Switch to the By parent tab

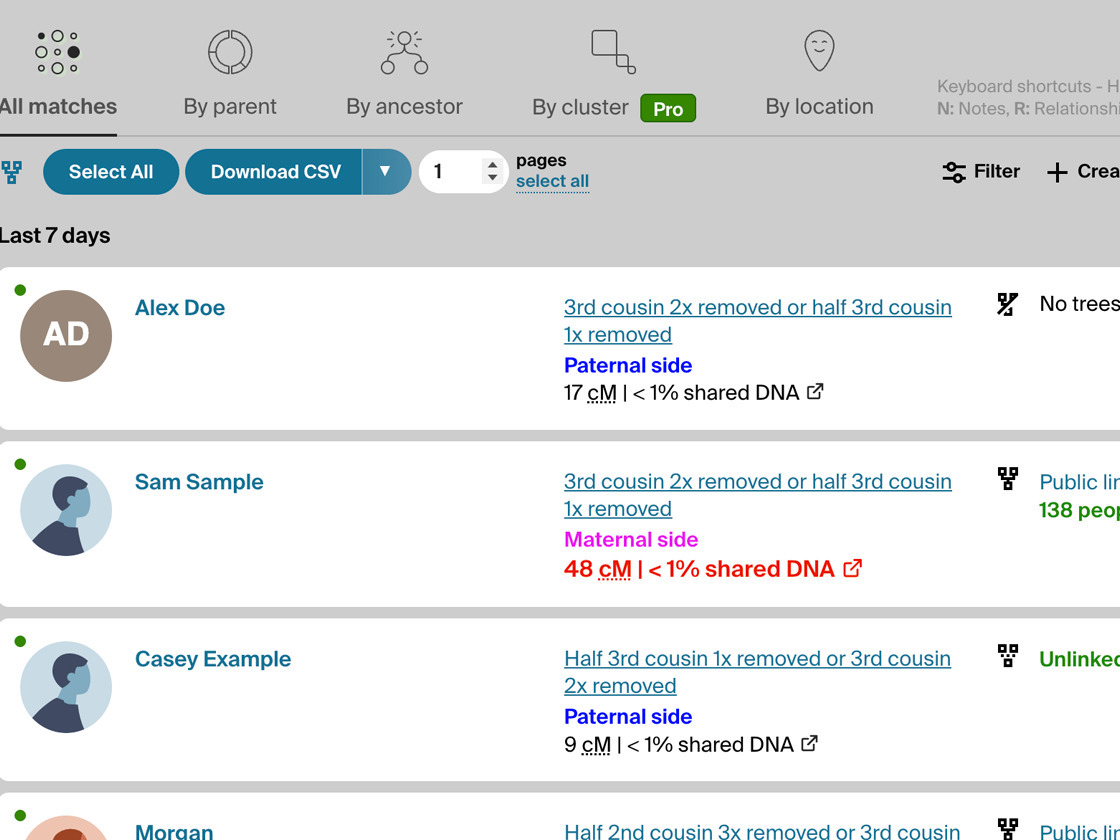point(230,107)
